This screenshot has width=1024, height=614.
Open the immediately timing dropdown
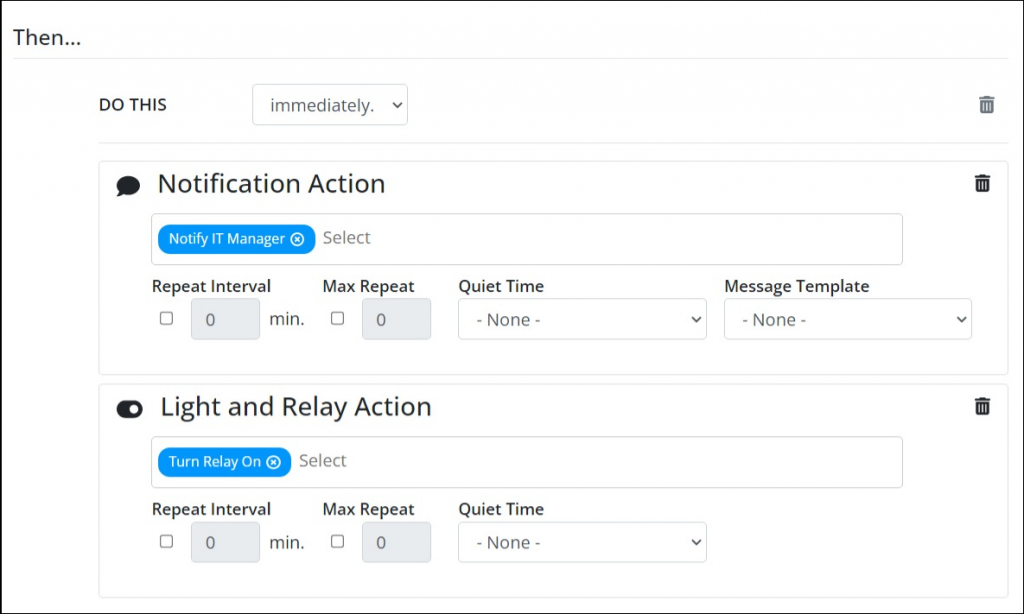tap(330, 104)
